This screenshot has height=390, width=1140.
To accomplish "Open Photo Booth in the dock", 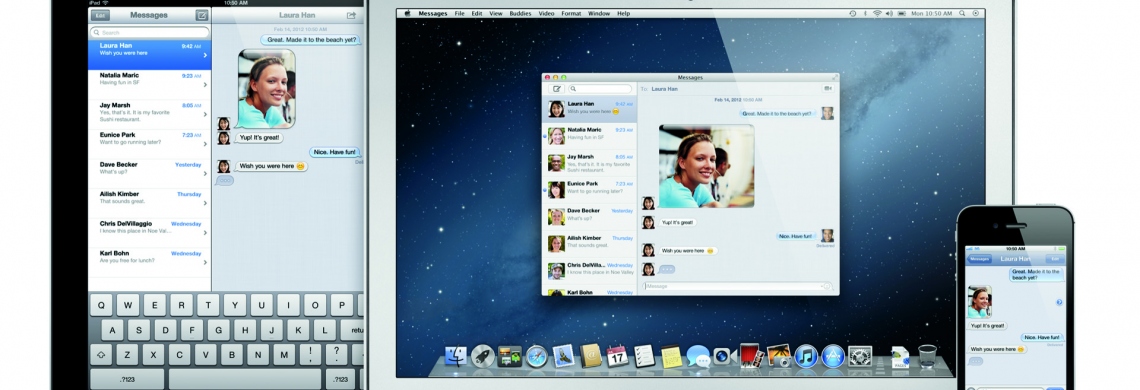I will point(751,356).
